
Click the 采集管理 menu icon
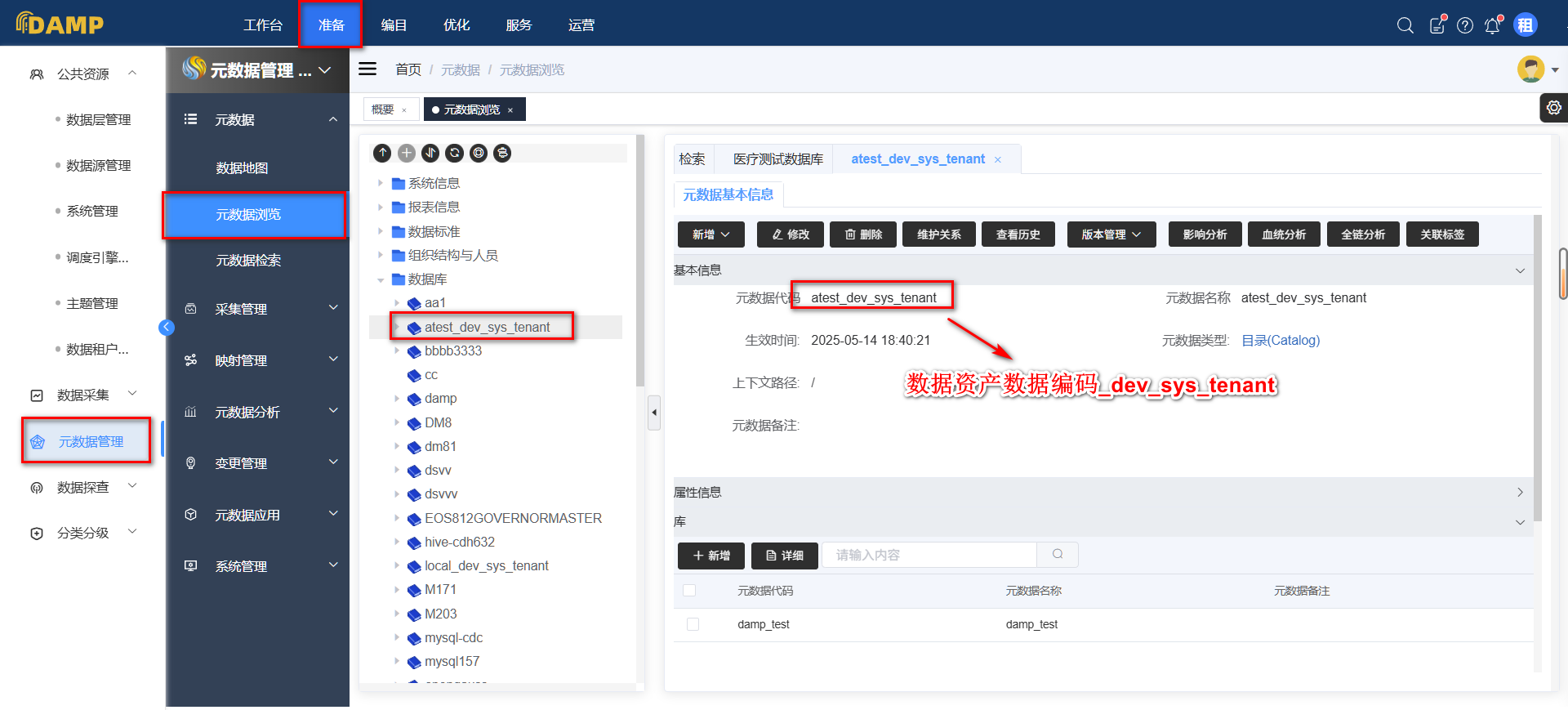(x=191, y=309)
